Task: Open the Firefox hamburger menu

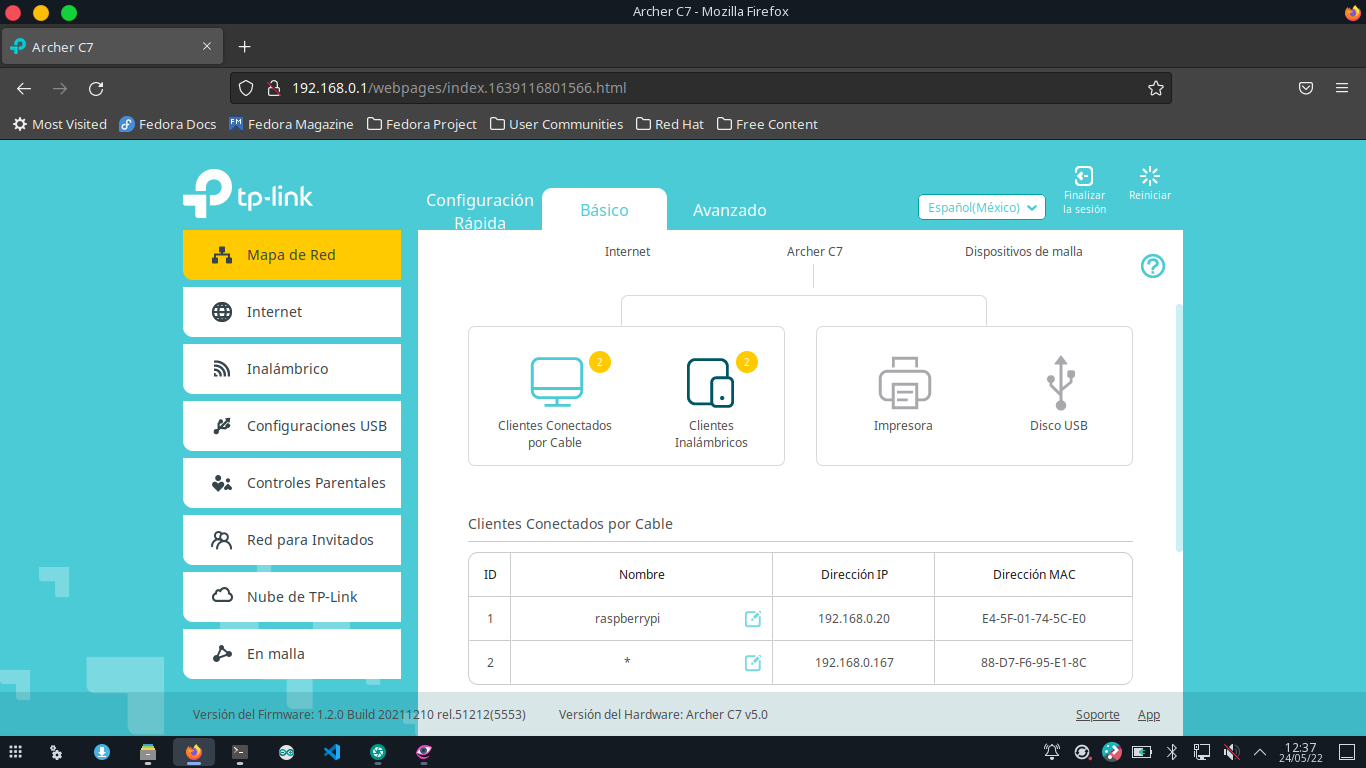Action: point(1342,88)
